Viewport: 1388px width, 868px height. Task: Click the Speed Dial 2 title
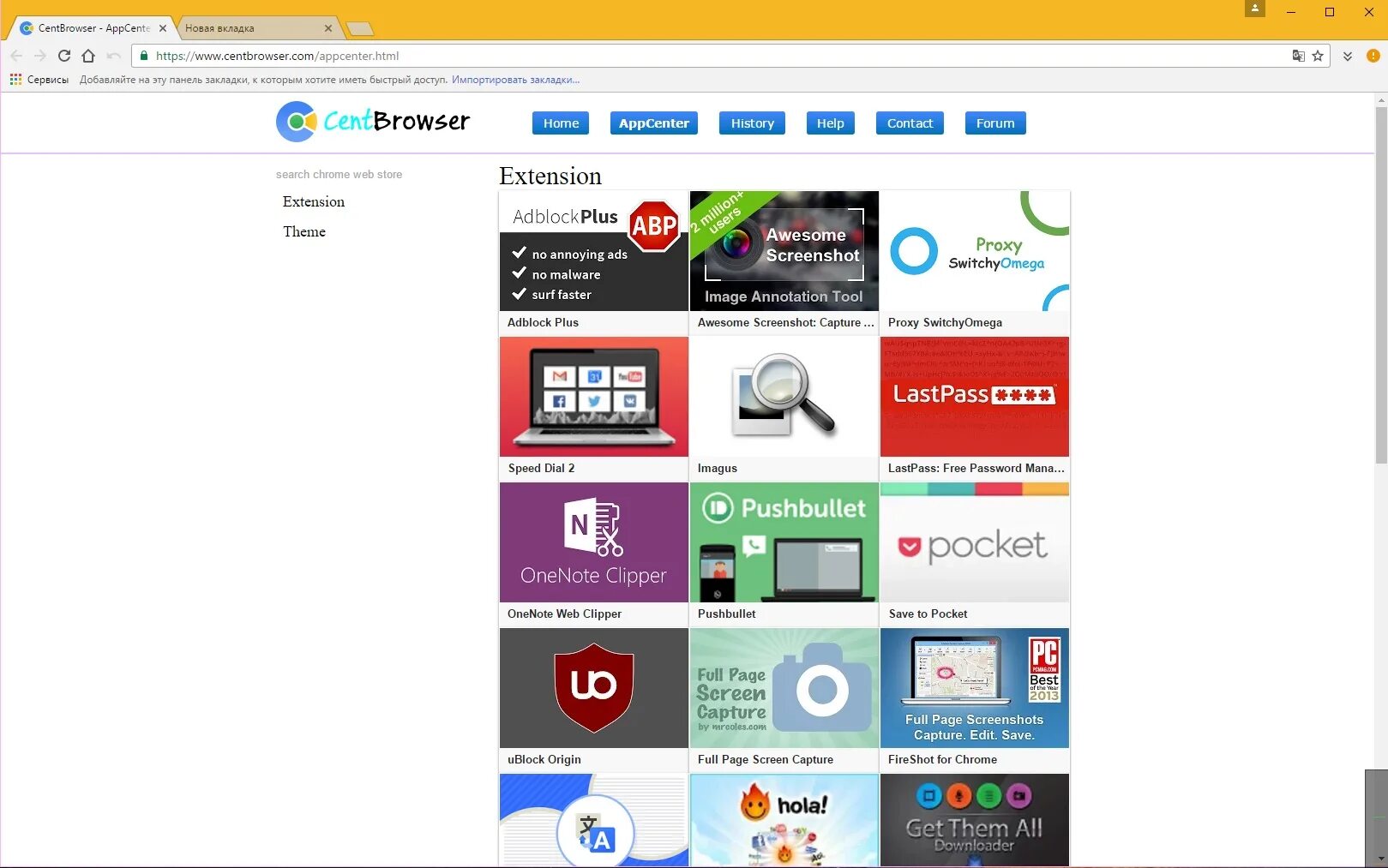coord(541,468)
